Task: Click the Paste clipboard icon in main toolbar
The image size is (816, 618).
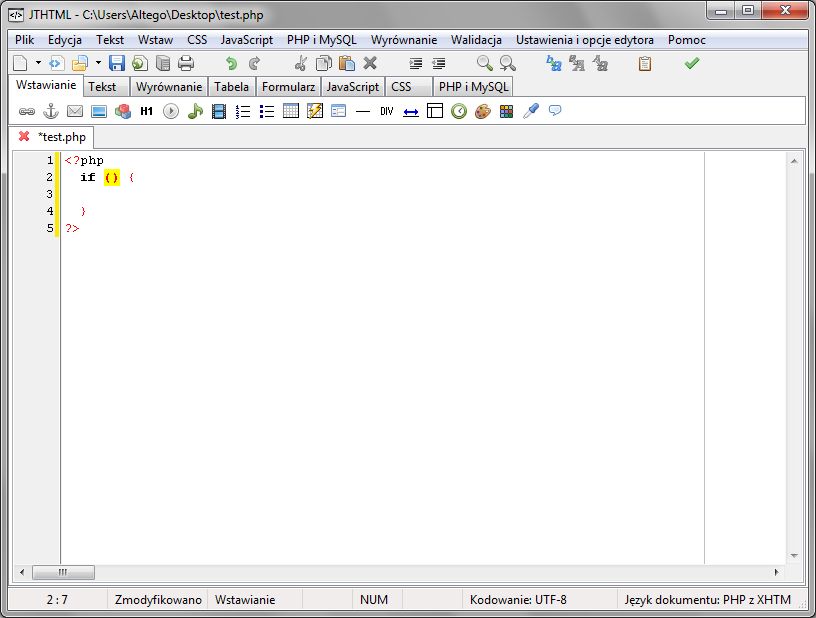Action: [347, 63]
